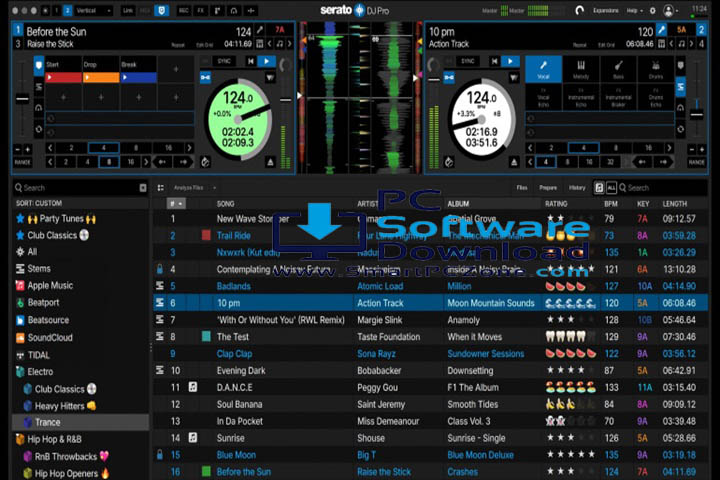Toggle SYNC on deck 2
This screenshot has height=480, width=720.
(x=467, y=61)
